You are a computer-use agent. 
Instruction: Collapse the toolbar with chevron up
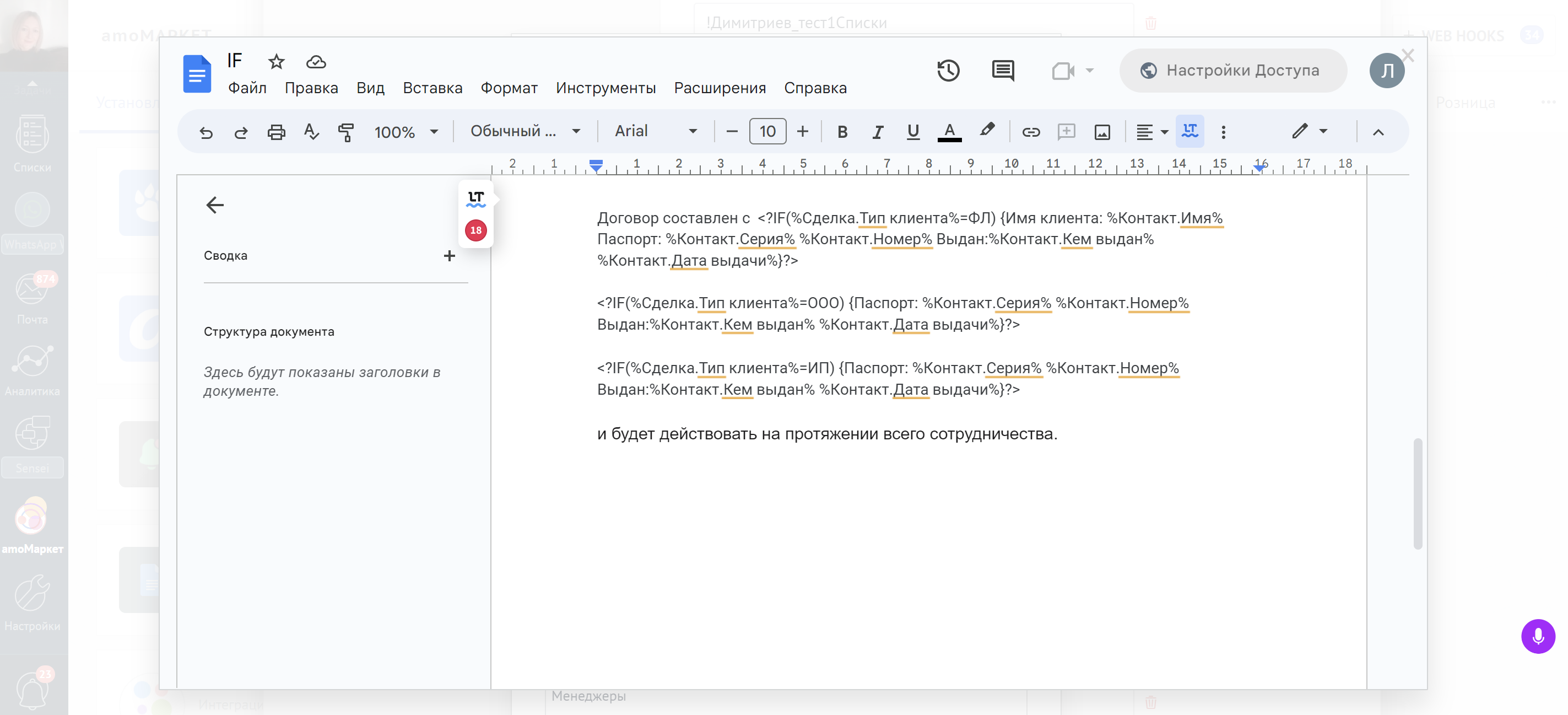[x=1378, y=132]
